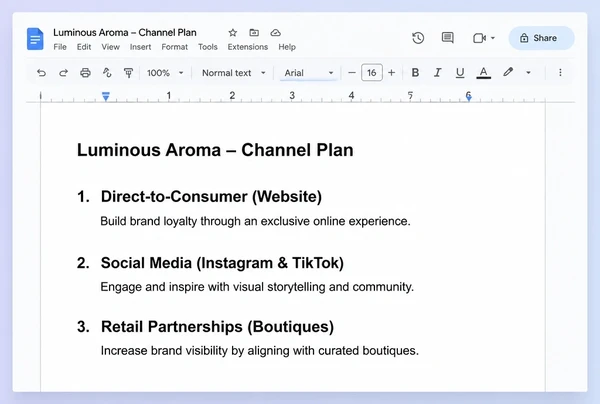Click the right indent marker on ruler
This screenshot has width=600, height=404.
point(469,97)
